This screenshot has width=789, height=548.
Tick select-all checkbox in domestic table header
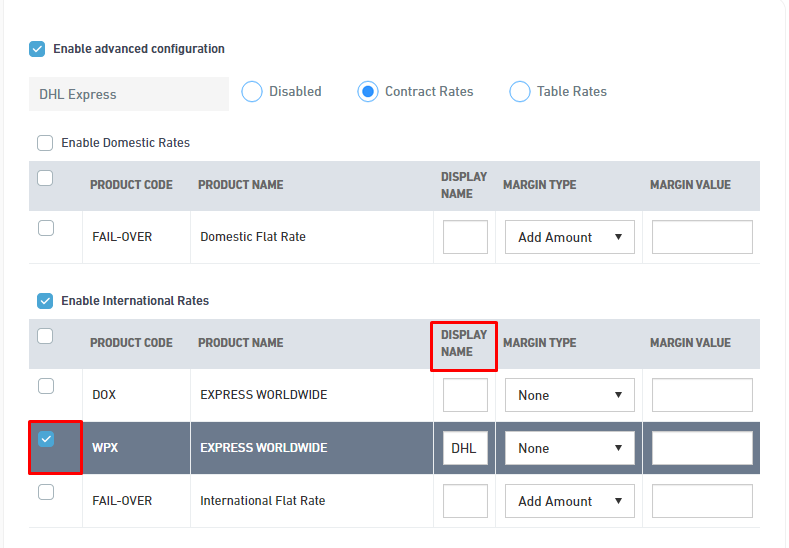45,178
